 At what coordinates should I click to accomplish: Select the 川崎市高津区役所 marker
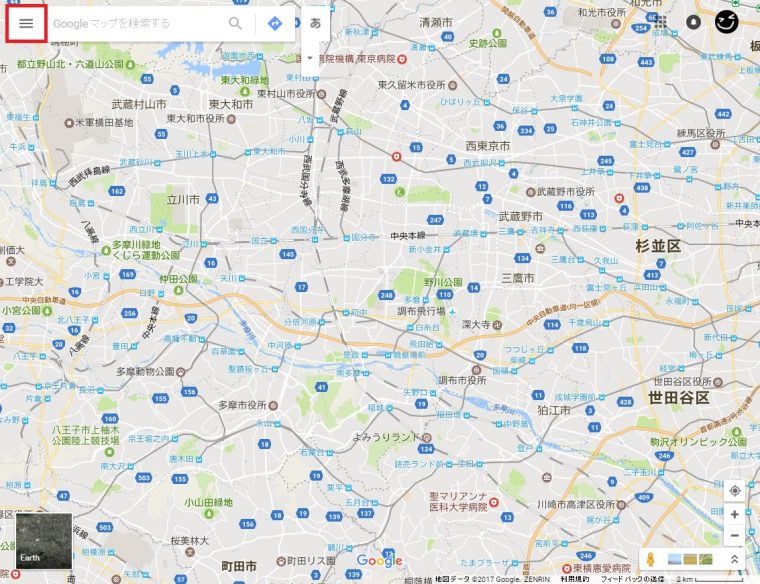point(621,505)
